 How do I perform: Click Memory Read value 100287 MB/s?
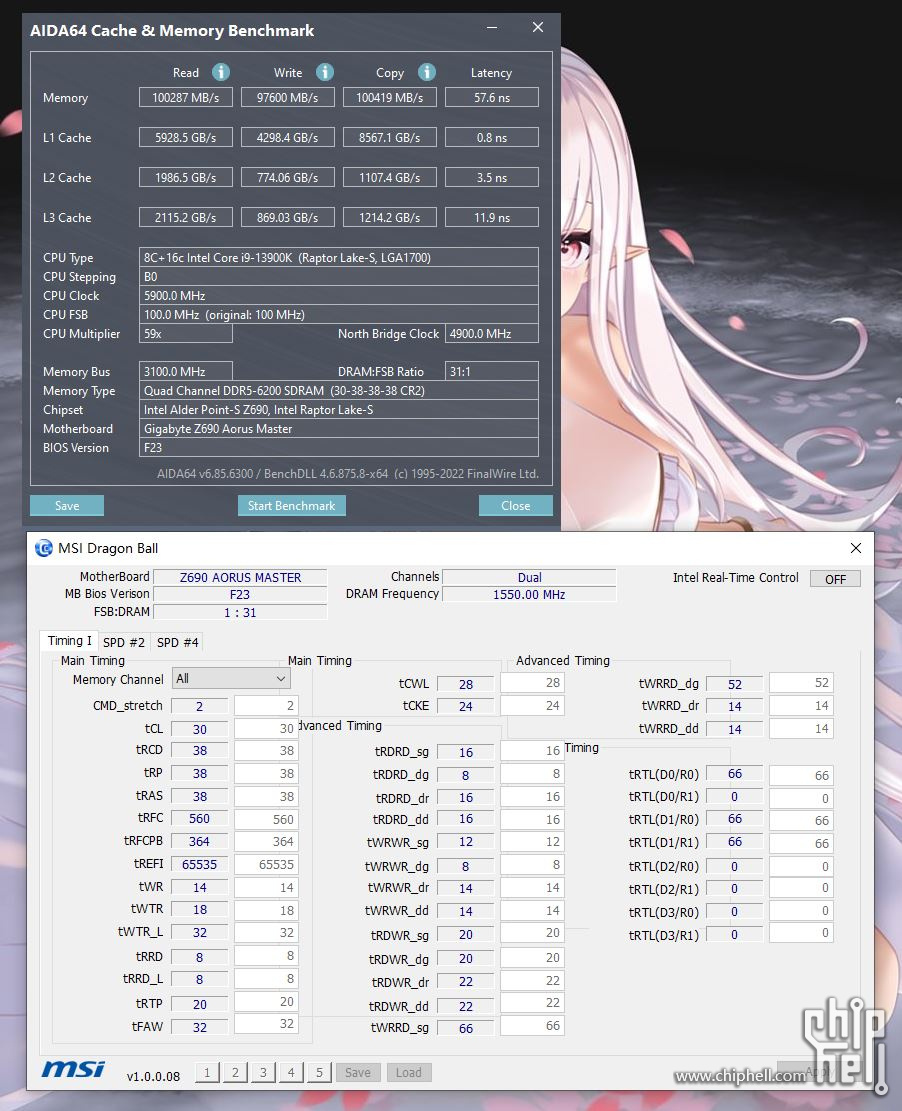186,97
